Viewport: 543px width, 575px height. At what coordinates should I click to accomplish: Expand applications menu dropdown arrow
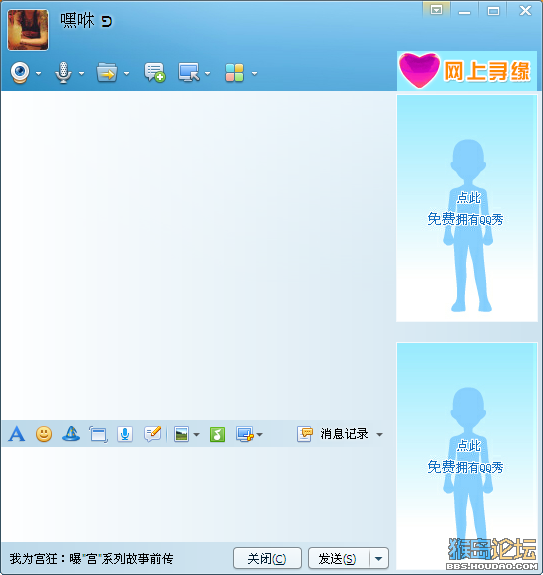[x=254, y=73]
